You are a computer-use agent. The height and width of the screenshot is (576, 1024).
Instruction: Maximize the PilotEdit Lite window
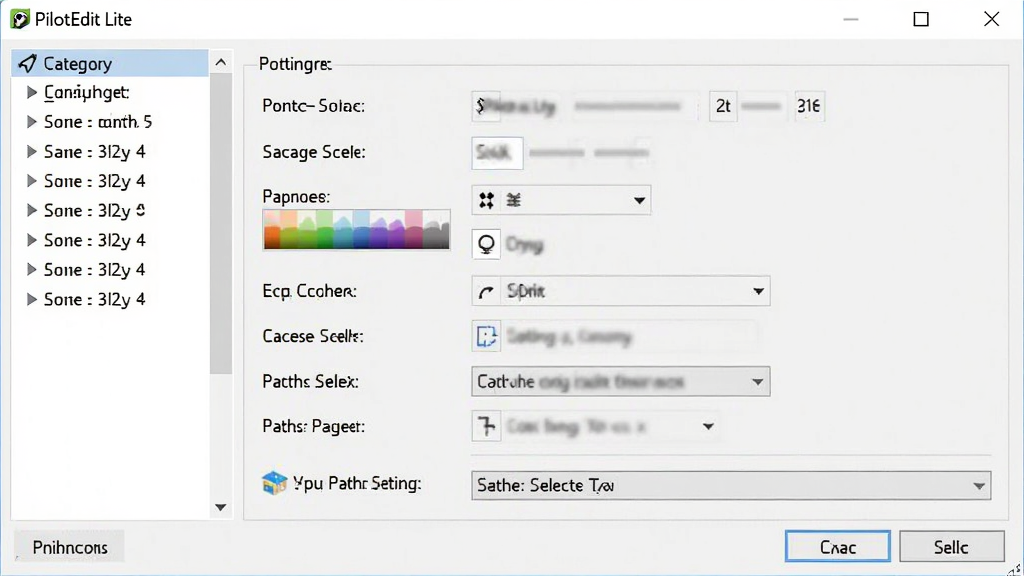point(921,19)
